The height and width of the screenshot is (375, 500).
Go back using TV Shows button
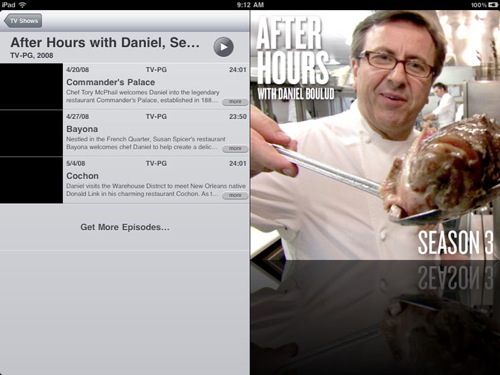(23, 21)
